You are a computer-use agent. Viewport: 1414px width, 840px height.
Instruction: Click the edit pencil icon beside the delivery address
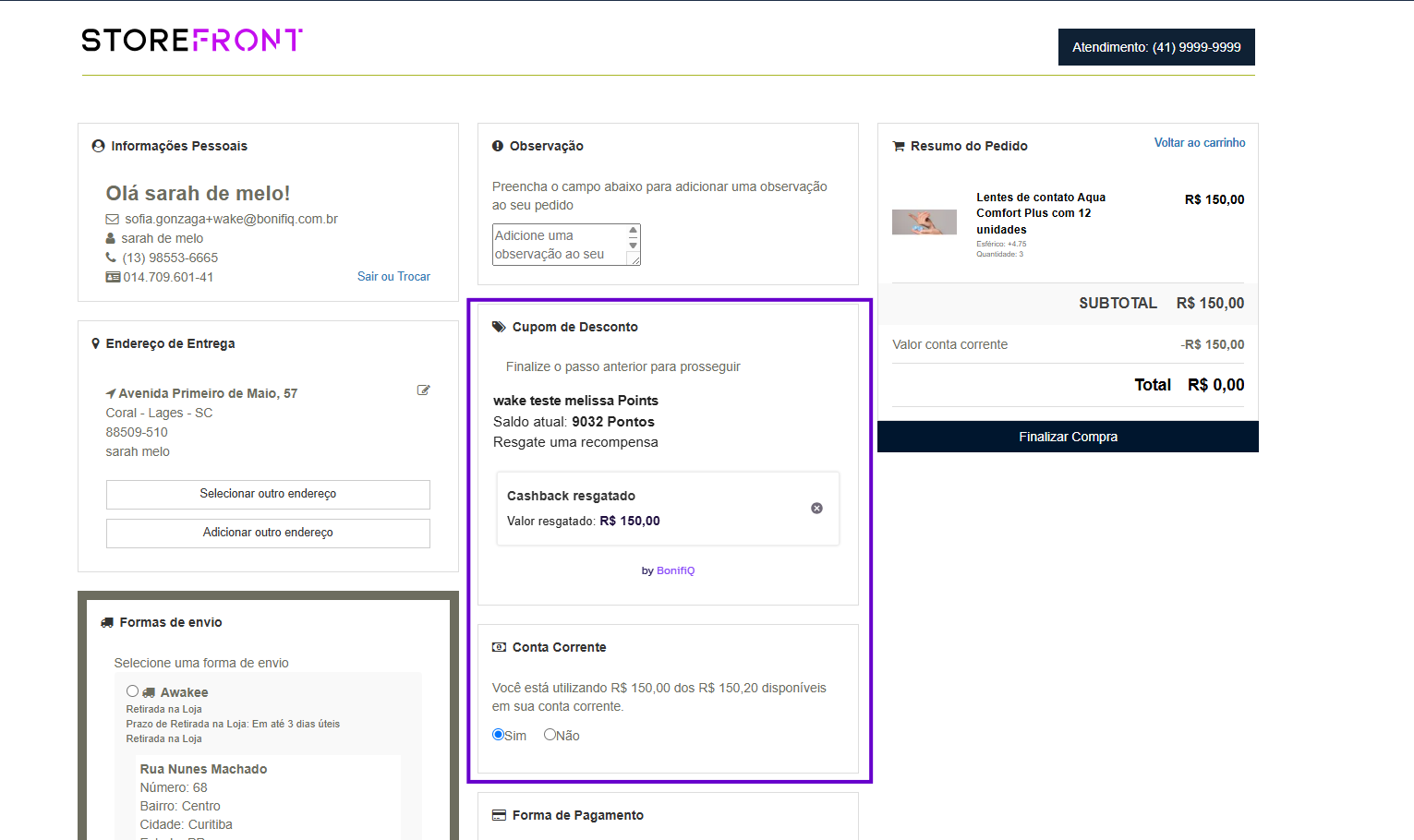click(x=423, y=390)
